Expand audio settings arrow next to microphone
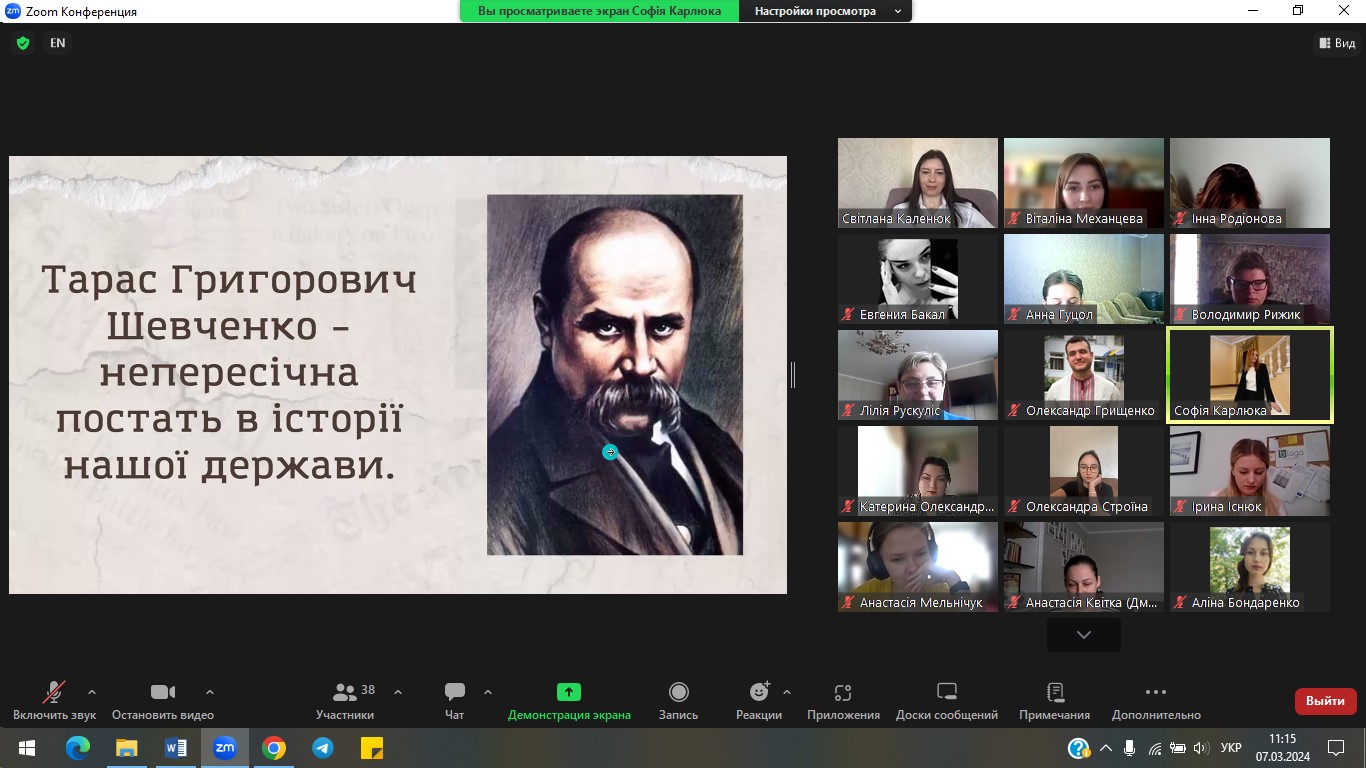Image resolution: width=1366 pixels, height=768 pixels. pyautogui.click(x=92, y=692)
